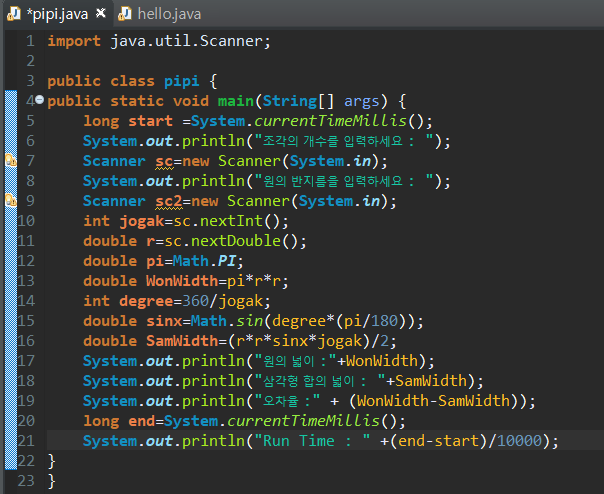Screen dimensions: 604x494
Task: Click currentTimeMillis on line 5
Action: pos(330,121)
